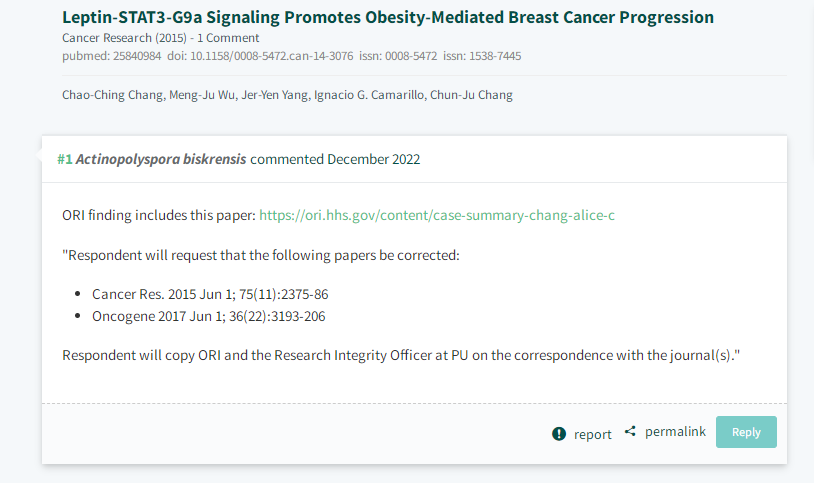Screen dimensions: 814x483
Task: Click the author names line
Action: point(287,95)
